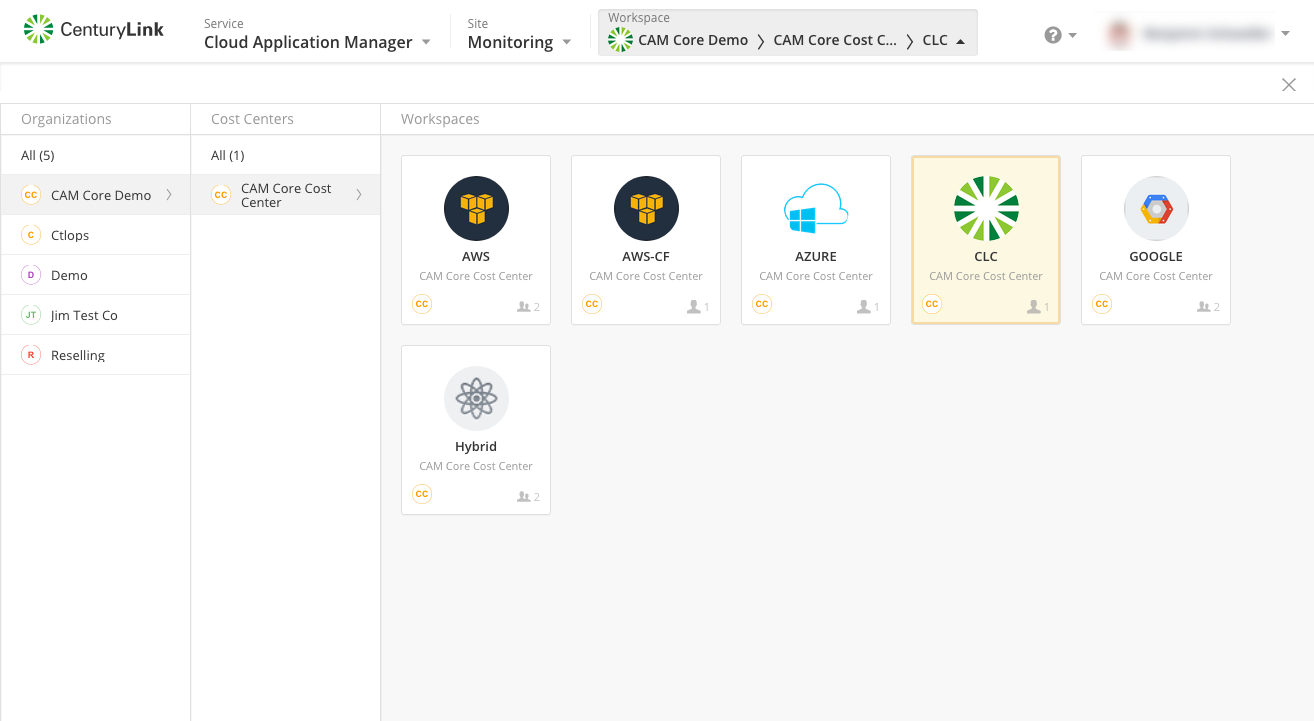
Task: Click member icon on CLC card
Action: [1034, 307]
